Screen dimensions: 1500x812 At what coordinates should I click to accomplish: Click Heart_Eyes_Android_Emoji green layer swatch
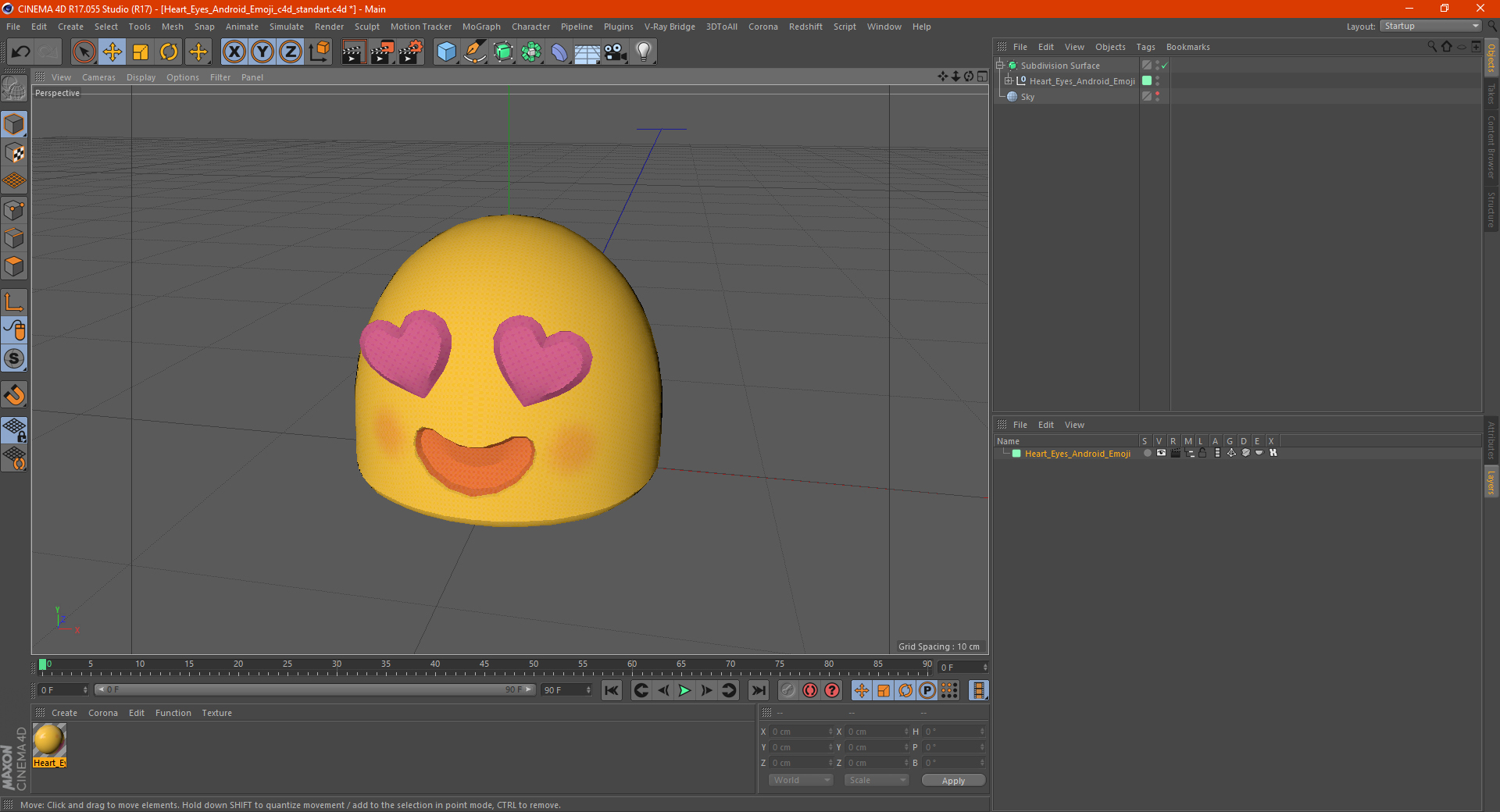(x=1147, y=81)
